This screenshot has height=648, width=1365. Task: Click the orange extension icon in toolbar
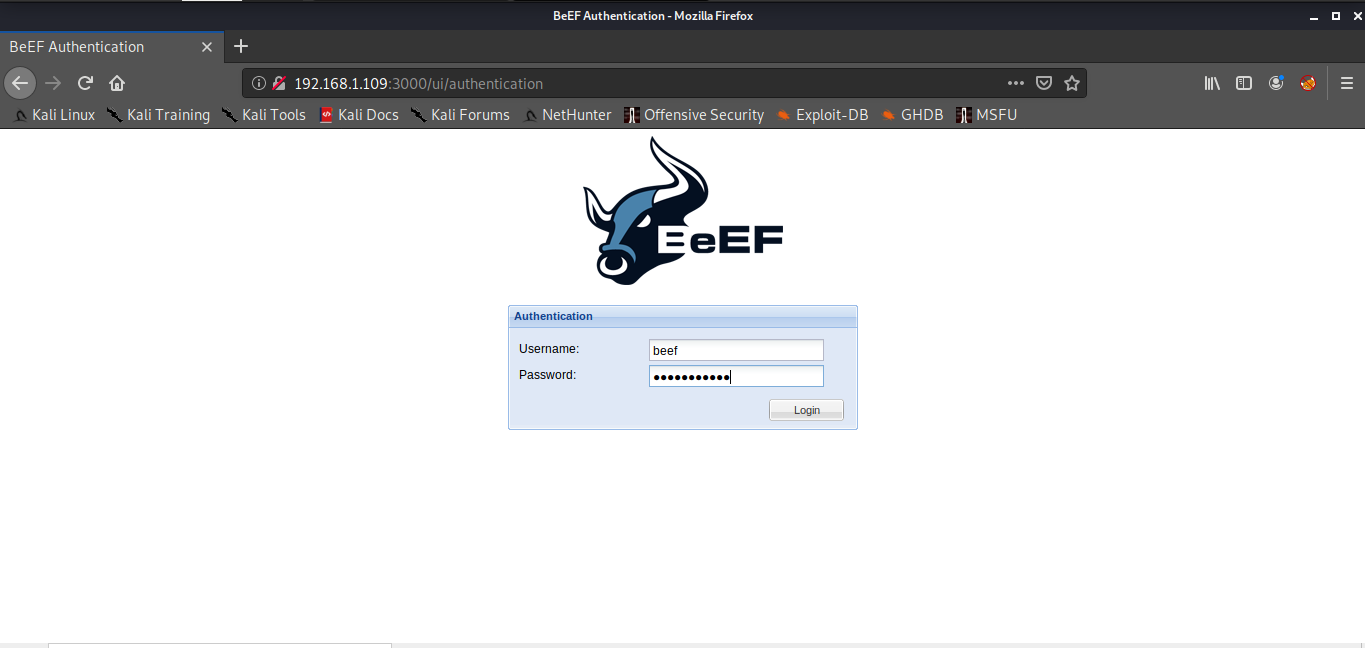(1308, 84)
